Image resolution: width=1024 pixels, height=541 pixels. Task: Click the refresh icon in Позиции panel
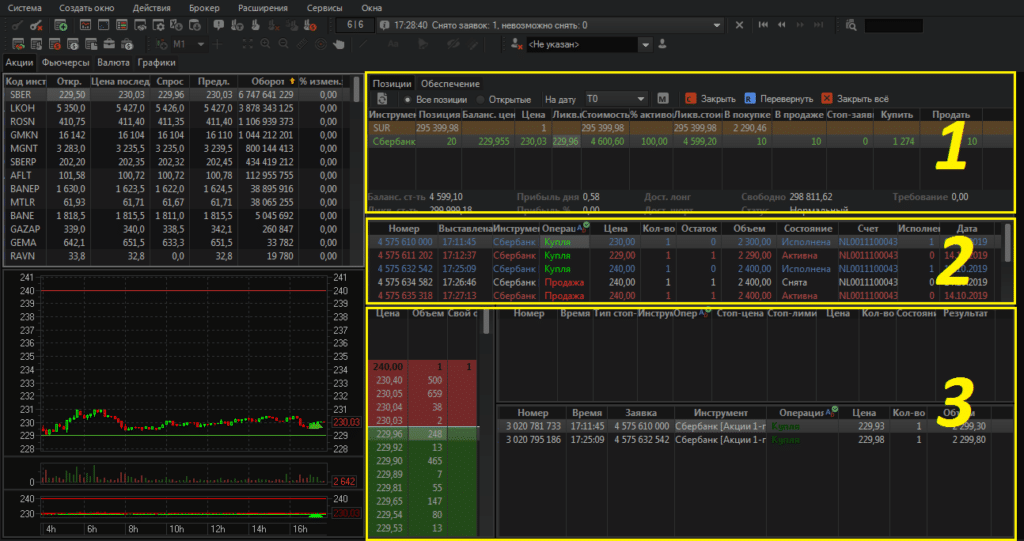pos(382,99)
